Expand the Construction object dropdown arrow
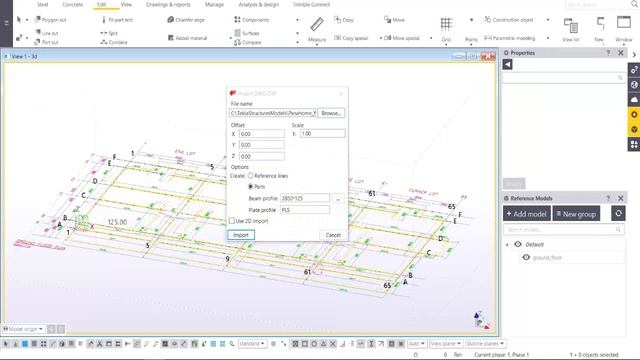 [548, 20]
